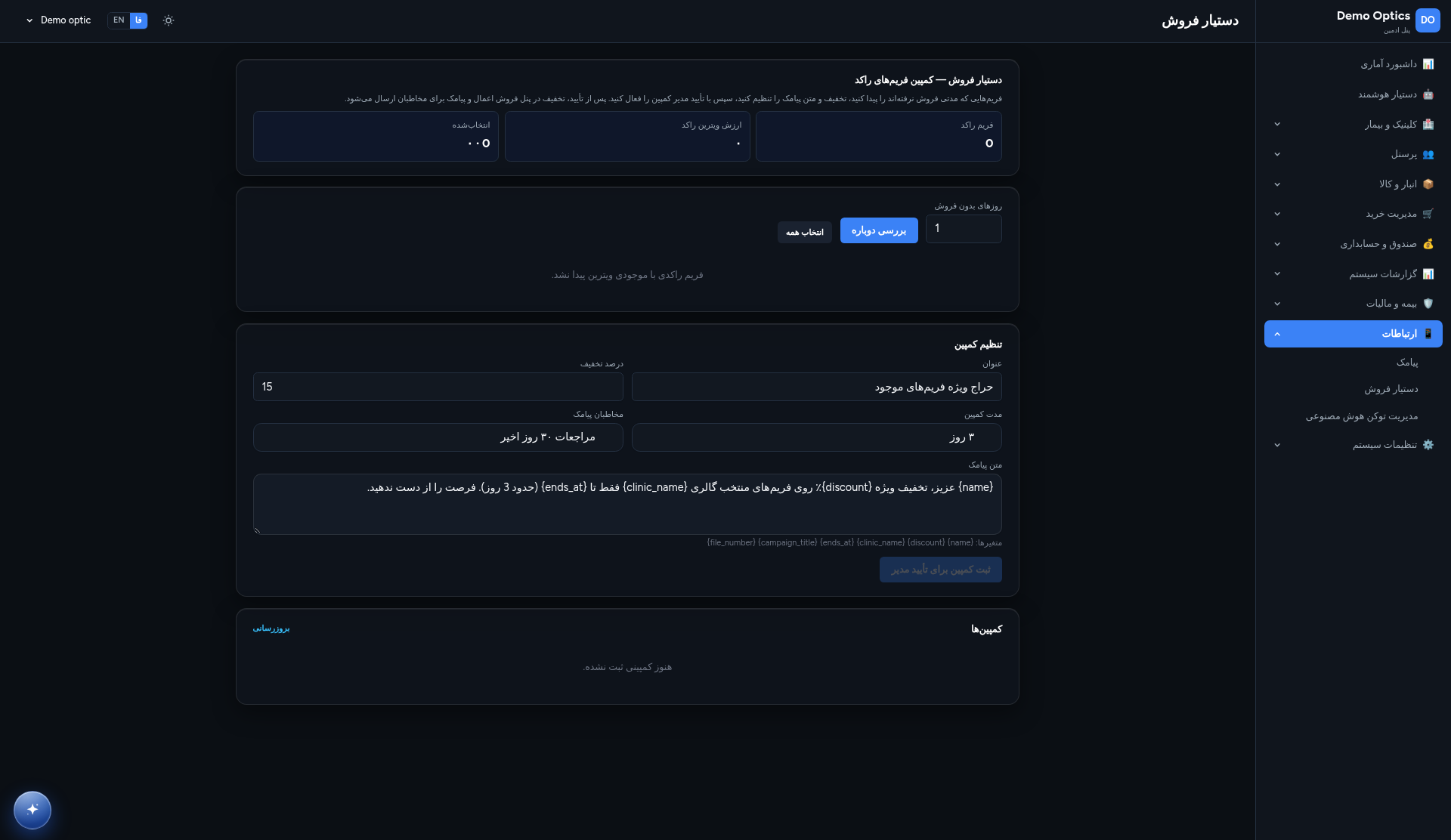1451x840 pixels.
Task: Click the insurance and tax shield icon
Action: (x=1428, y=304)
